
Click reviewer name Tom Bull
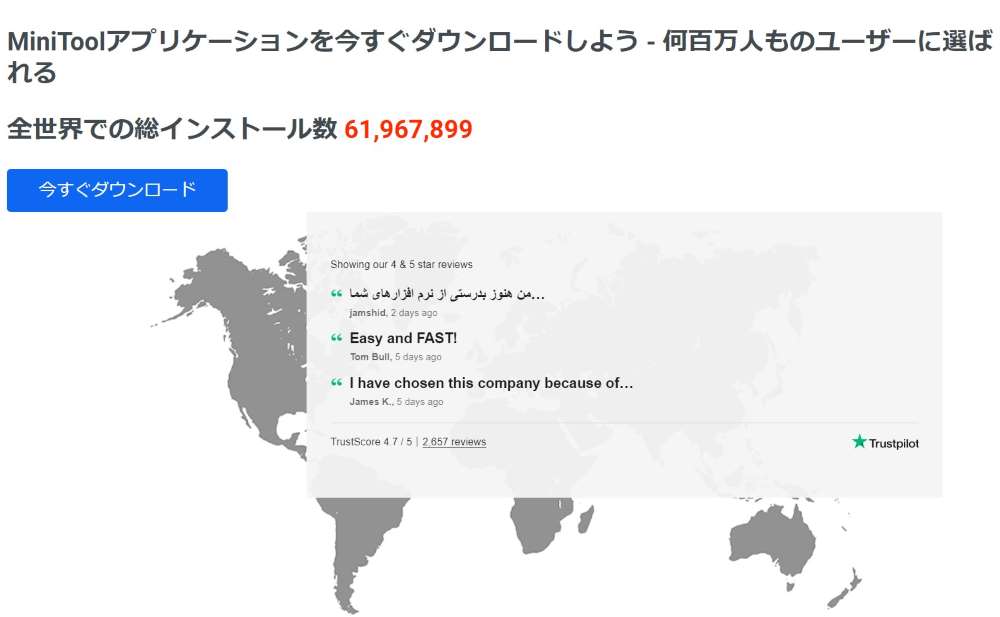[370, 357]
